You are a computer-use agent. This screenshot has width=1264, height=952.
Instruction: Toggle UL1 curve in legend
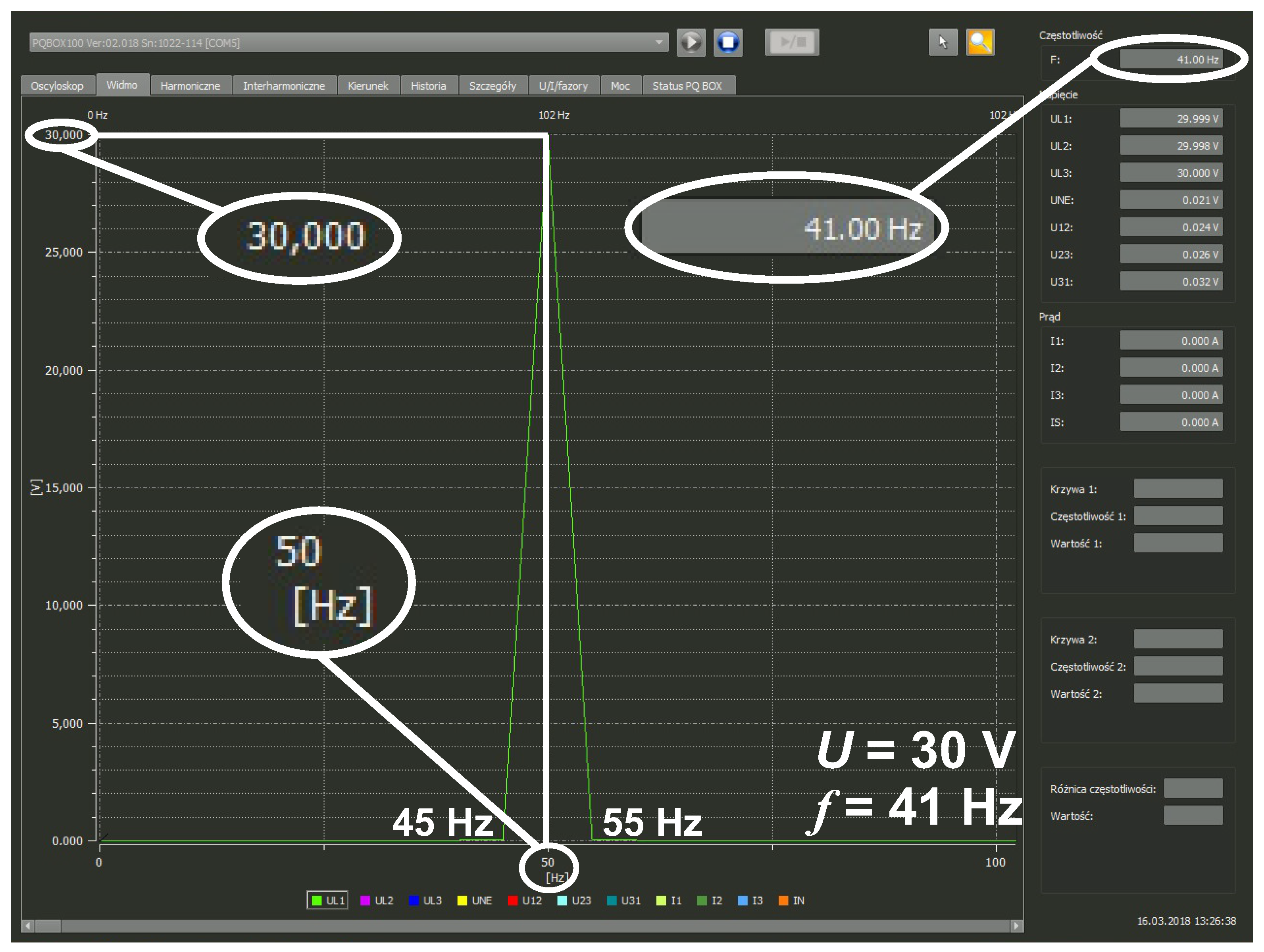point(327,900)
